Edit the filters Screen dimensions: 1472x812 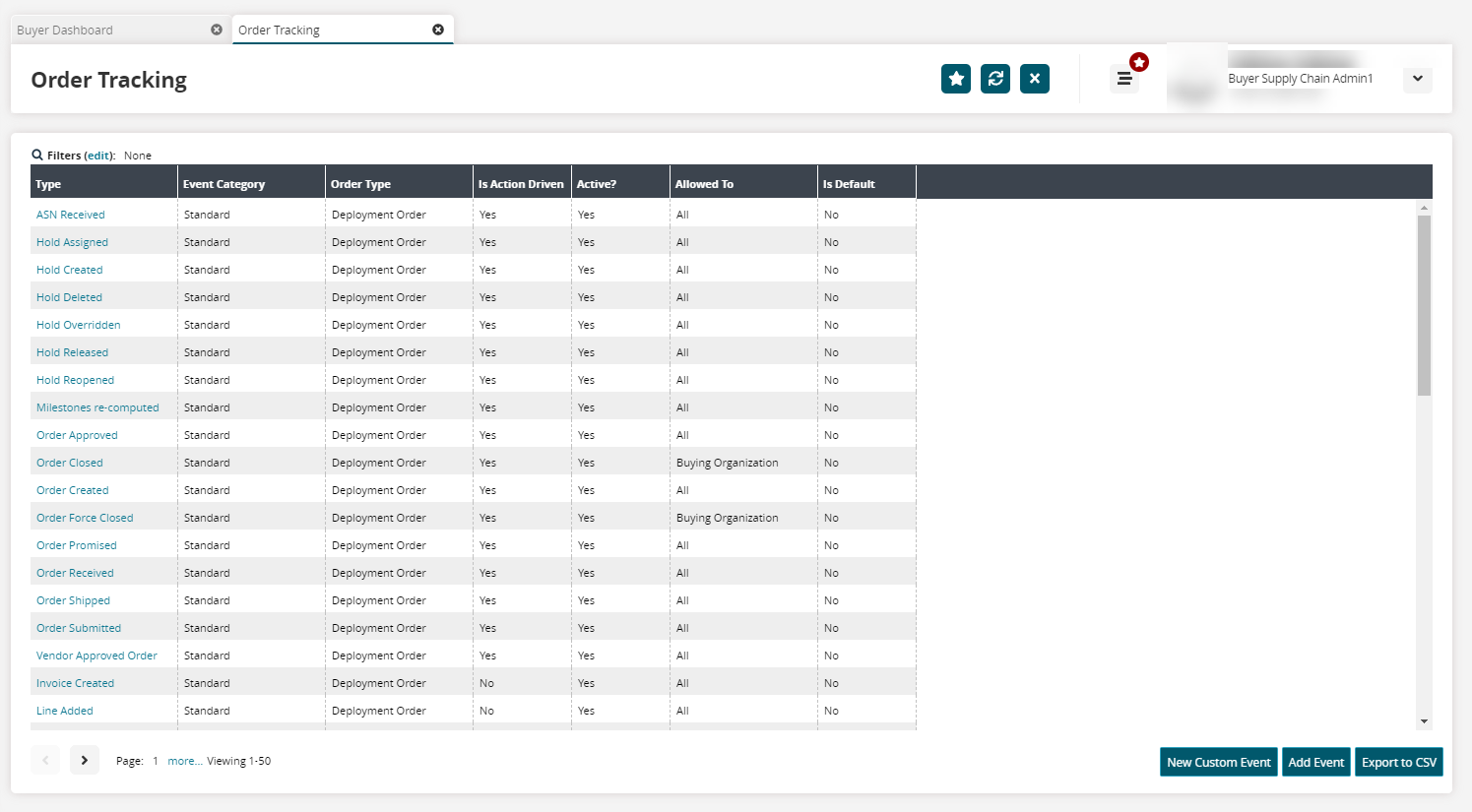tap(98, 156)
